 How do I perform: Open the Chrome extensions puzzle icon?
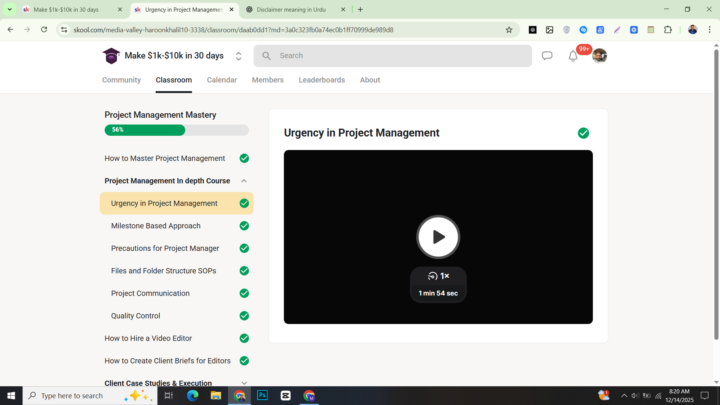click(x=668, y=30)
